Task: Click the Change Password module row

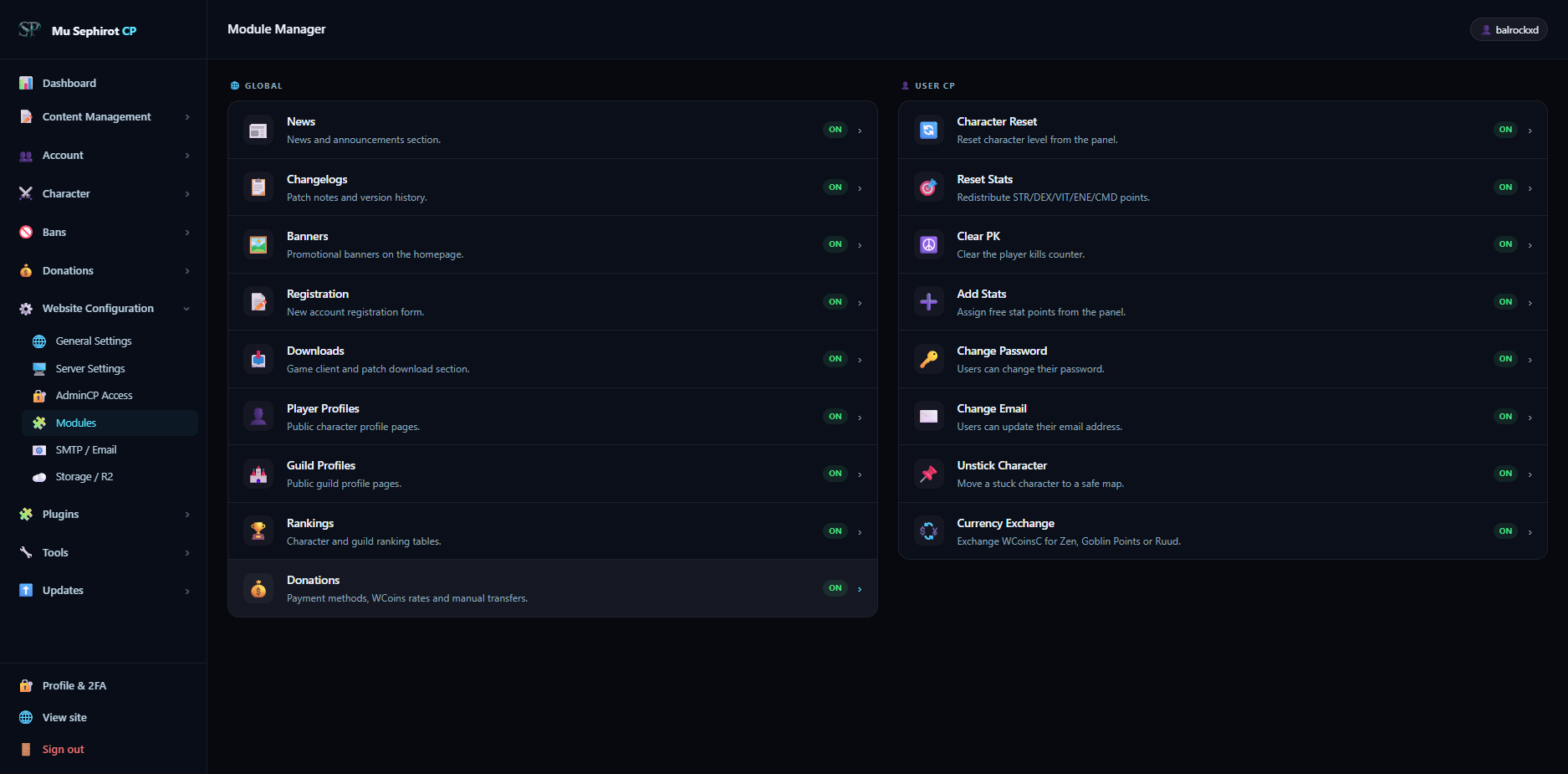Action: coord(1223,360)
